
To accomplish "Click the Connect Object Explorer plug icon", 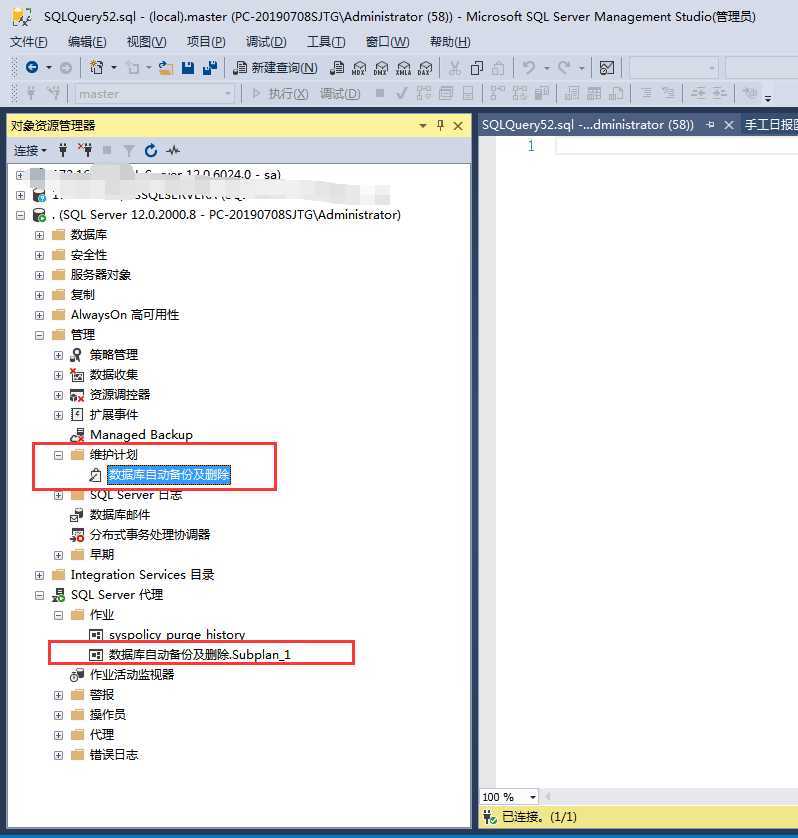I will tap(63, 151).
